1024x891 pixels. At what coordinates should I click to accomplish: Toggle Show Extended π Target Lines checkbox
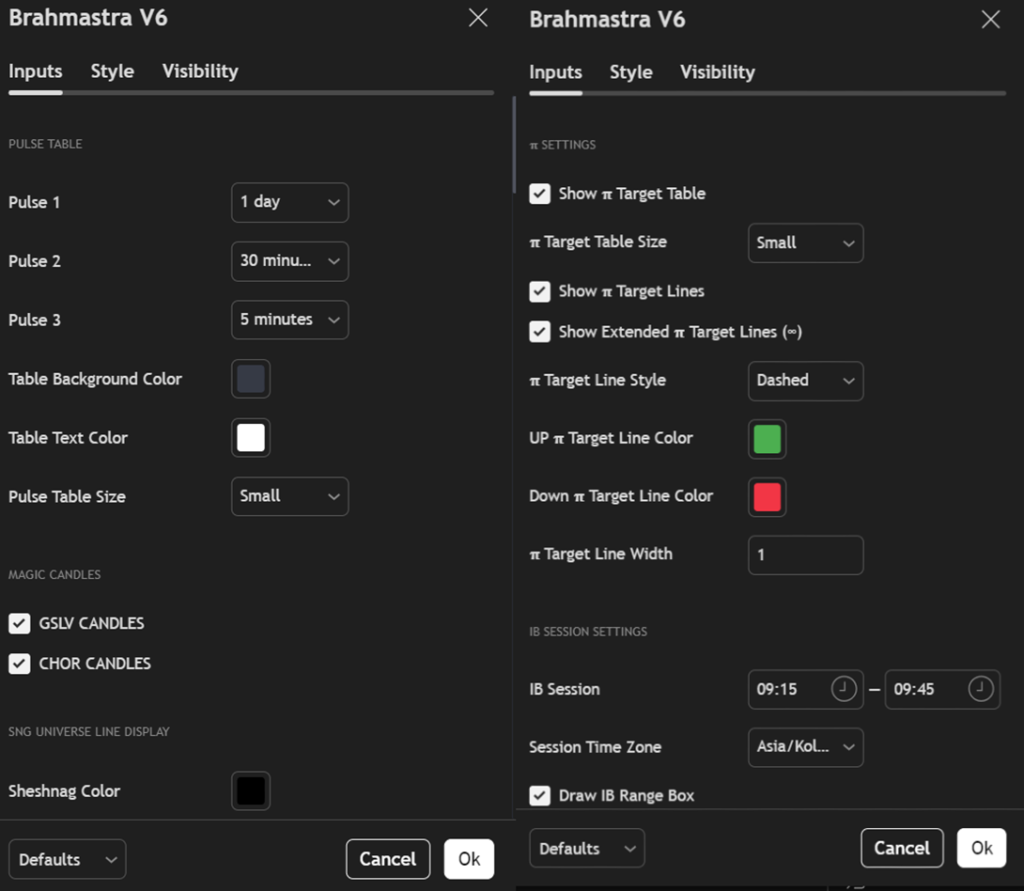tap(540, 332)
